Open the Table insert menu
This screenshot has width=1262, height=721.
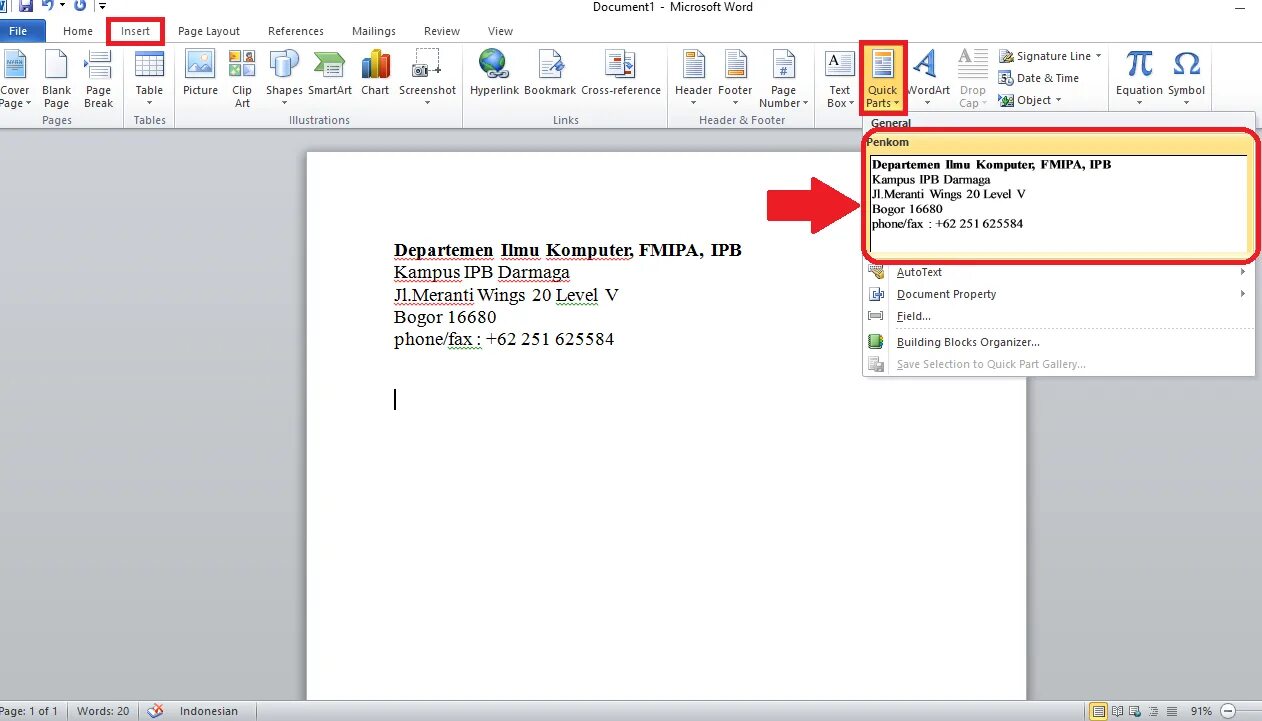(149, 78)
